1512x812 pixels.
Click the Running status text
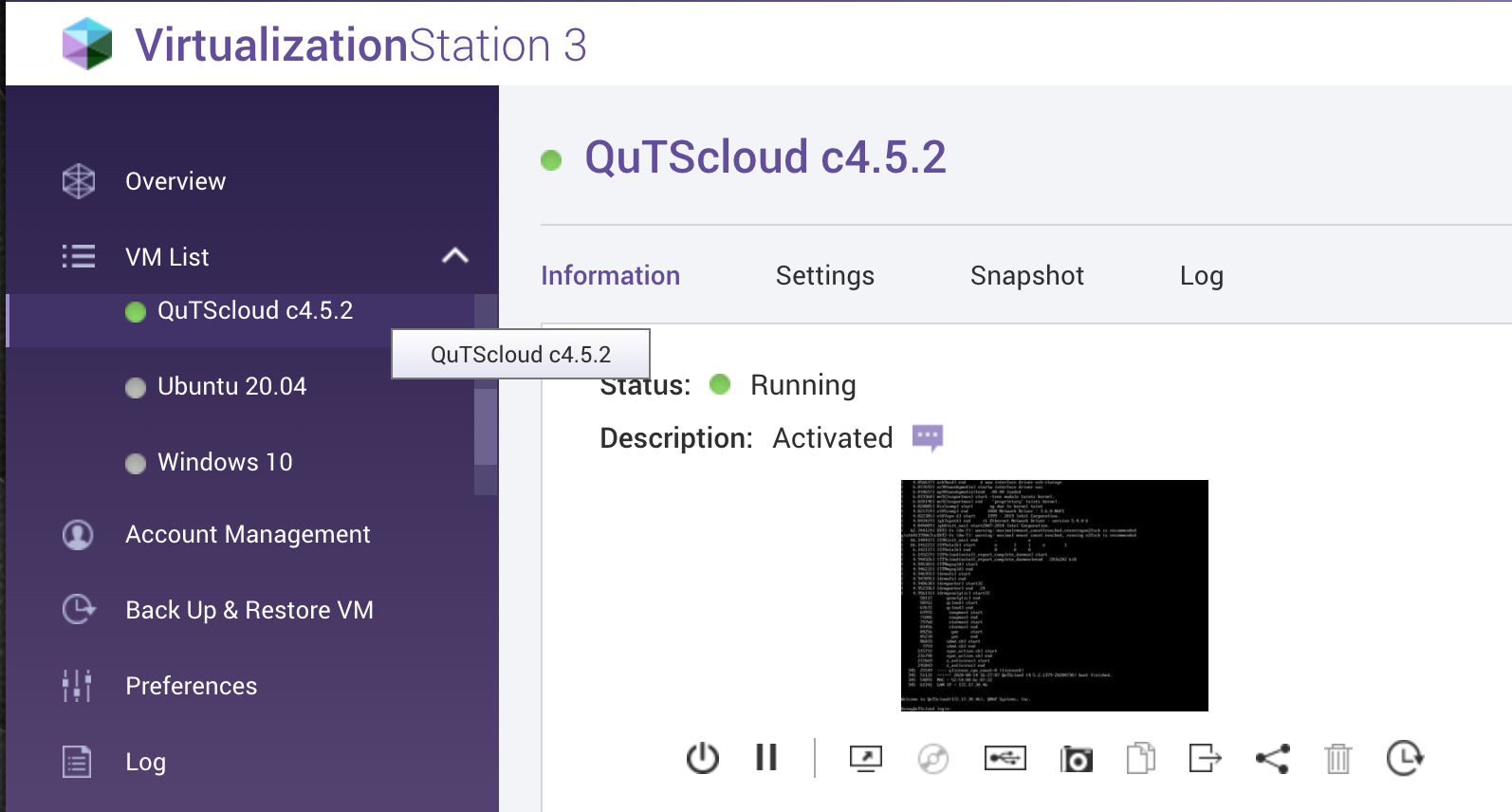coord(802,385)
